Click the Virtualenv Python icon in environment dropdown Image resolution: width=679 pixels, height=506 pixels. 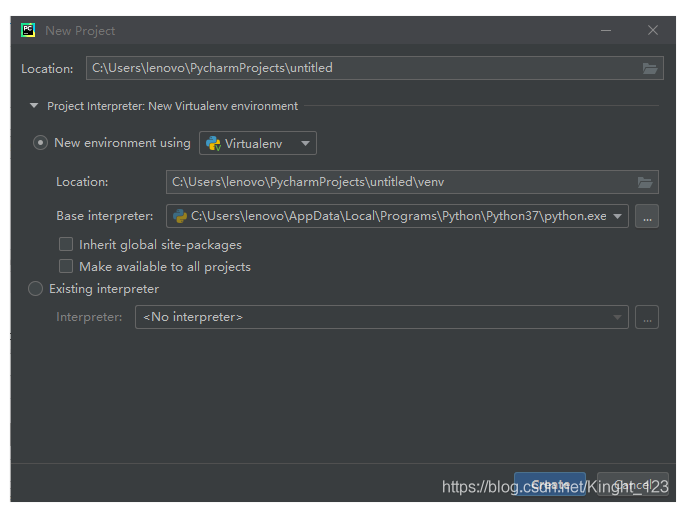coord(213,143)
